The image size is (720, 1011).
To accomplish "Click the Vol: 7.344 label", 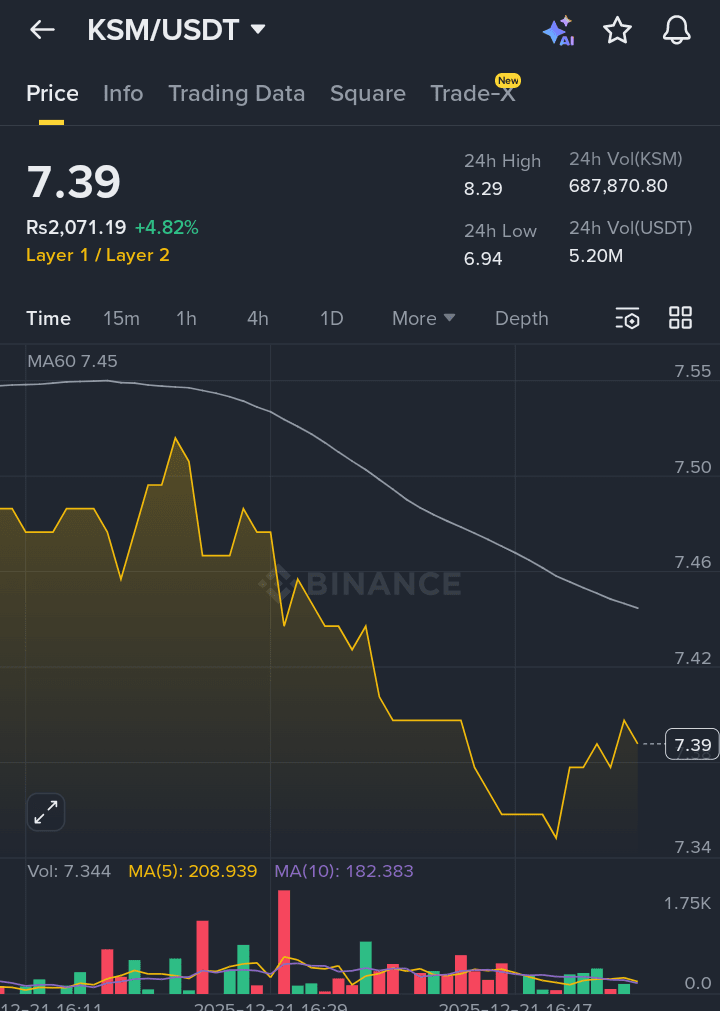I will tap(69, 871).
